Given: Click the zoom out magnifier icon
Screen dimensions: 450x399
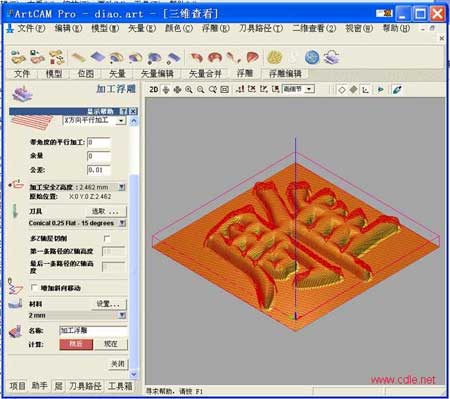Looking at the screenshot, I should (x=201, y=89).
